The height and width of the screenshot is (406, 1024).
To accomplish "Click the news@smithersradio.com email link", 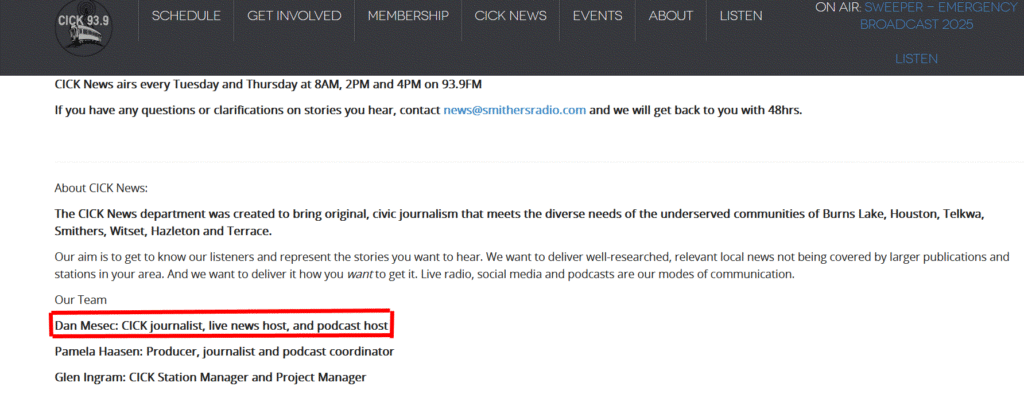I will [x=515, y=110].
